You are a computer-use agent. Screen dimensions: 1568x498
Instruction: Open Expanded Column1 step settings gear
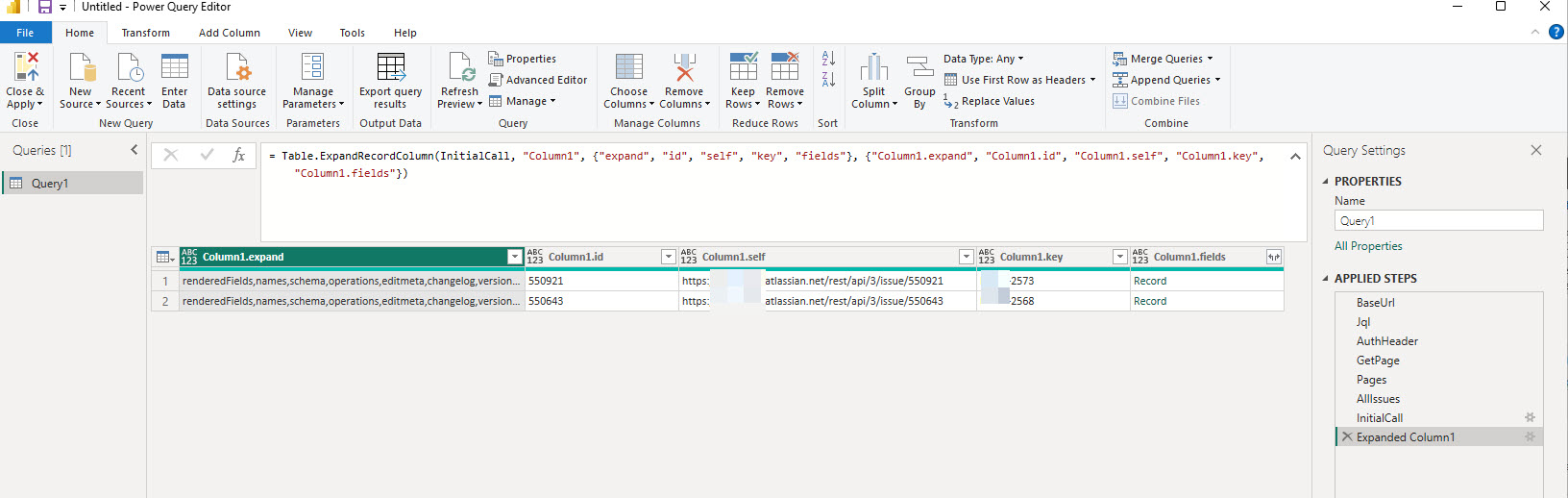[1530, 436]
